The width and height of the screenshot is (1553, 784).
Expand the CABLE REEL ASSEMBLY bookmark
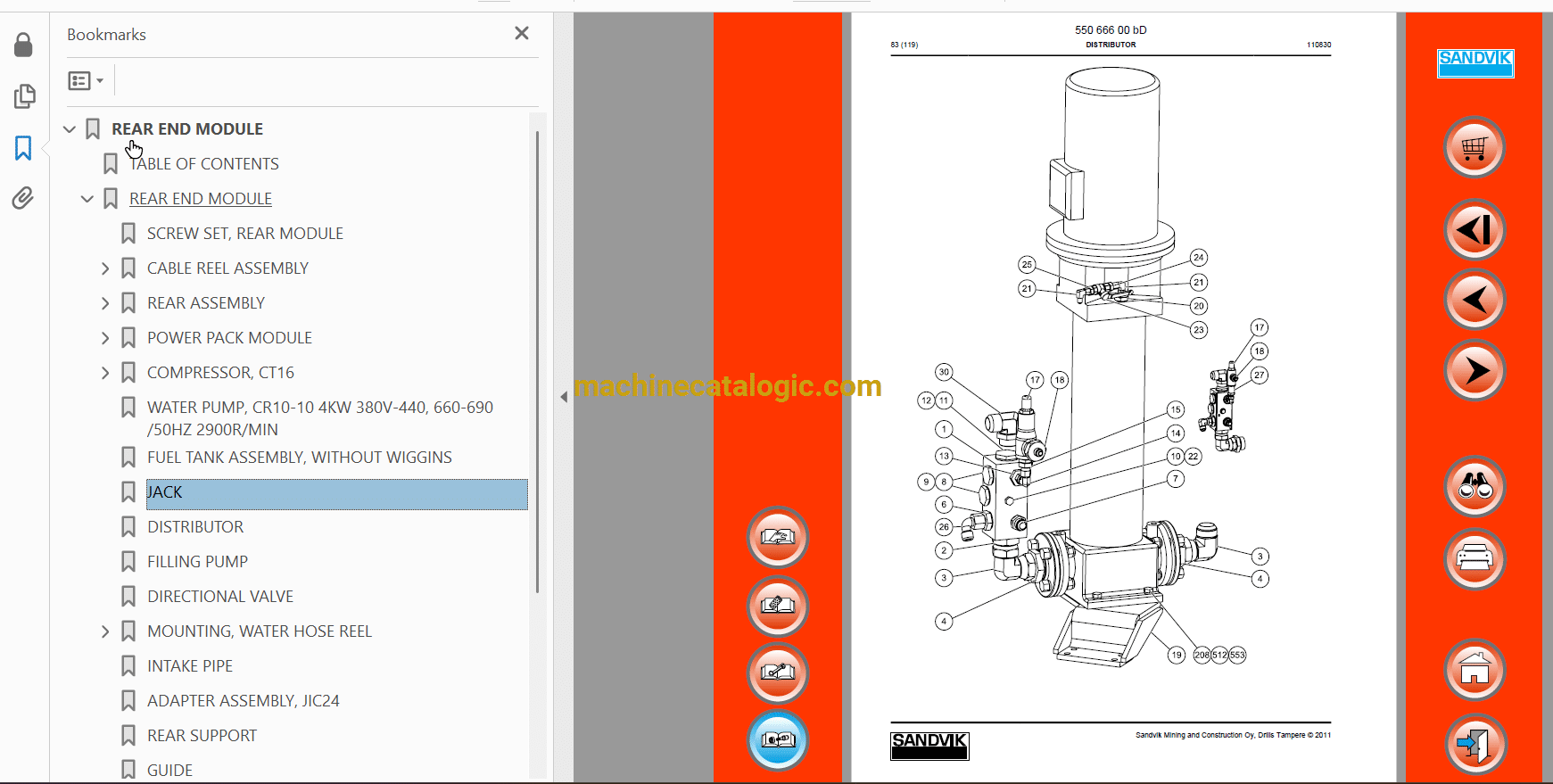click(105, 268)
